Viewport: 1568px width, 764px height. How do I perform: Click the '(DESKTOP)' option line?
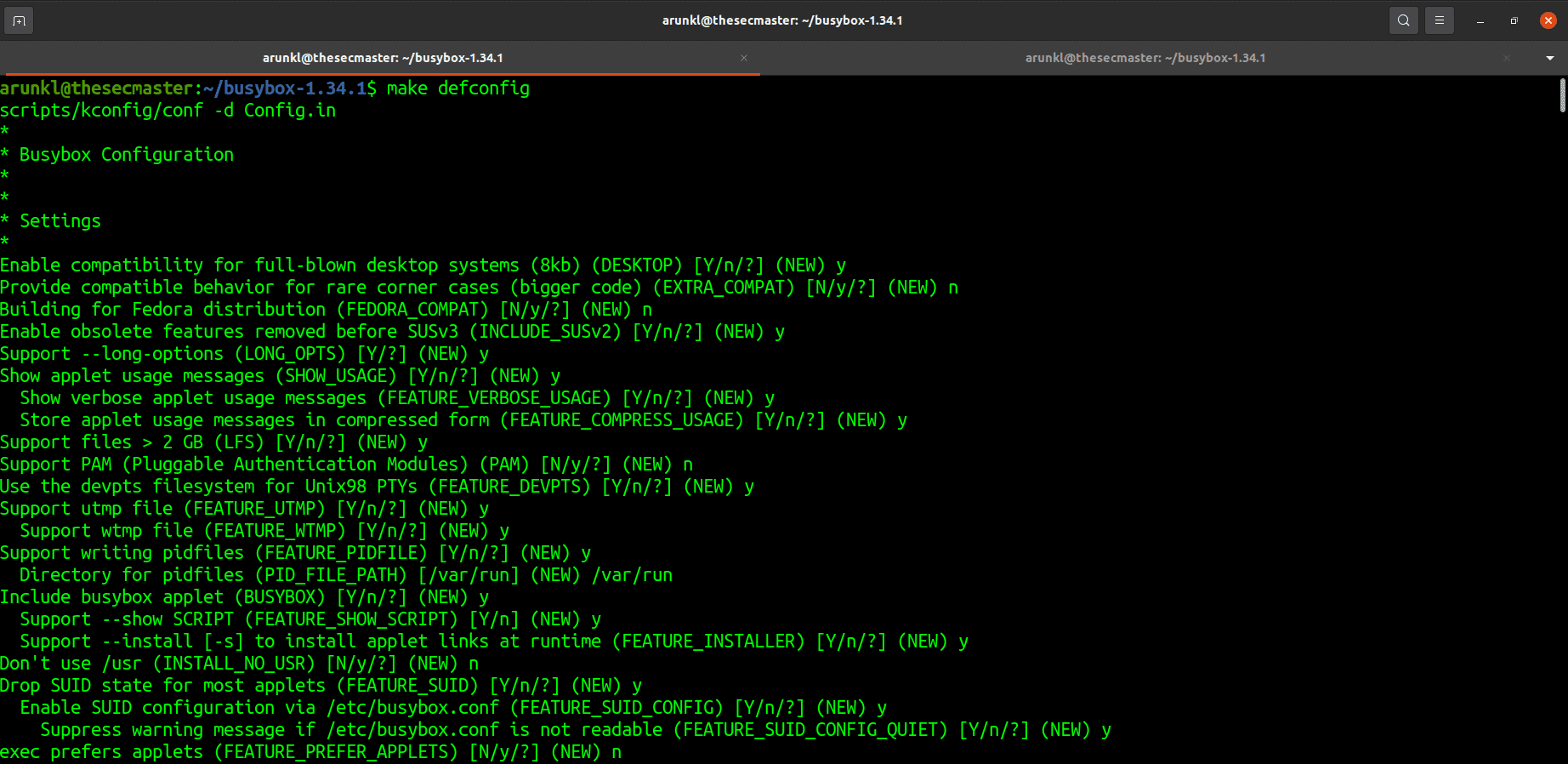click(x=423, y=265)
